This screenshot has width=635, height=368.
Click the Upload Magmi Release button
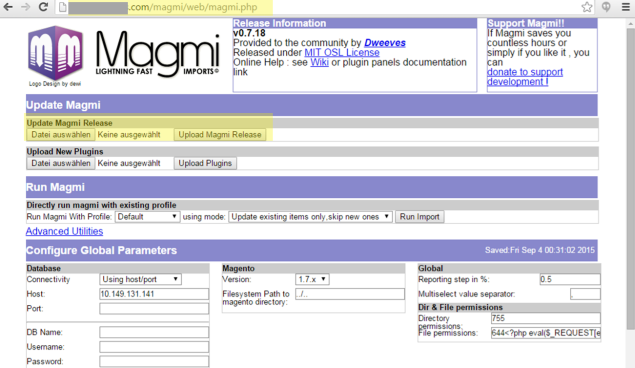click(x=220, y=135)
